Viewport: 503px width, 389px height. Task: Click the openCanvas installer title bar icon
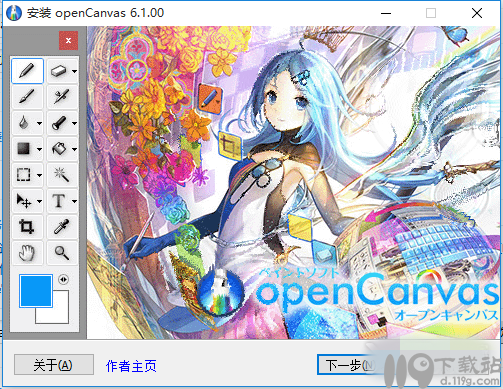[14, 13]
